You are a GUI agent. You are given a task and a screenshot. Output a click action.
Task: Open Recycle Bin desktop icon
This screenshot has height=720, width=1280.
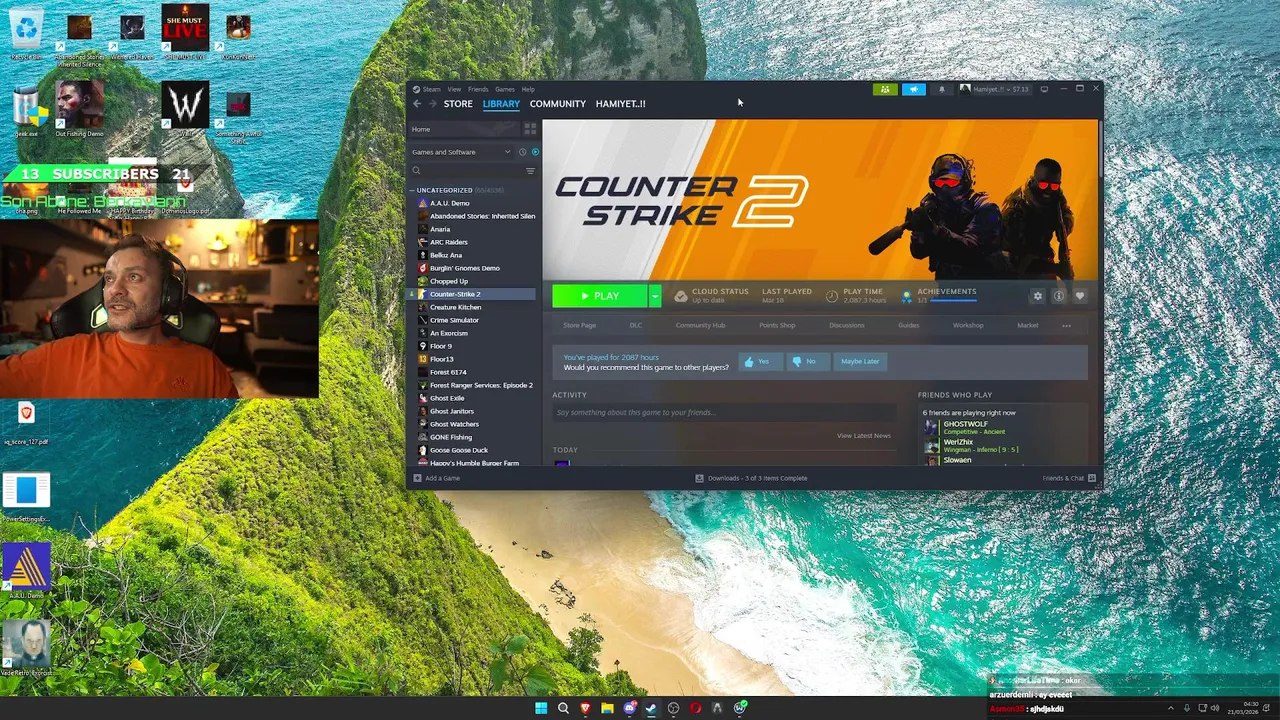coord(27,34)
